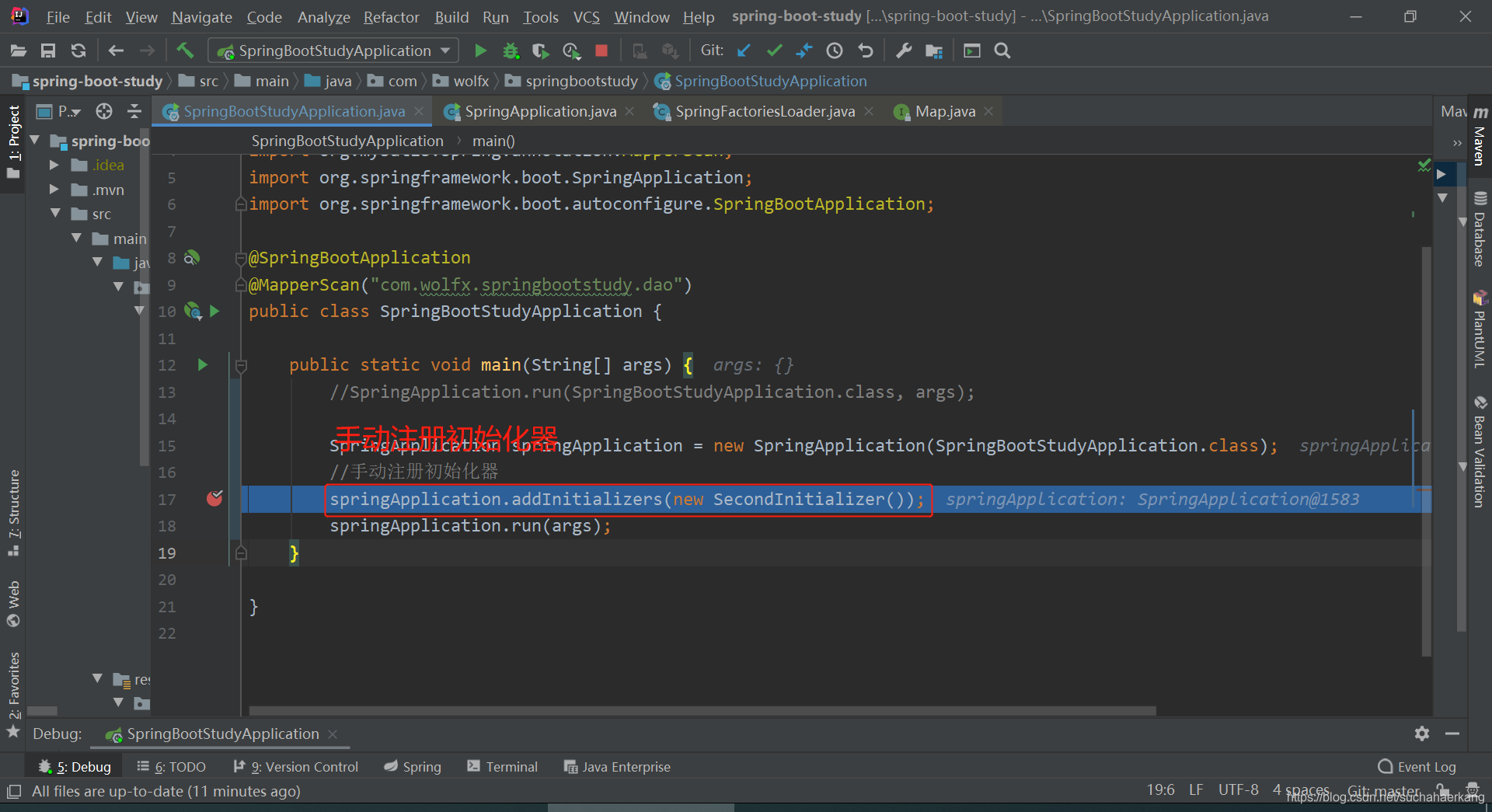Click the Forward navigation arrow
Viewport: 1492px width, 812px height.
tap(147, 51)
